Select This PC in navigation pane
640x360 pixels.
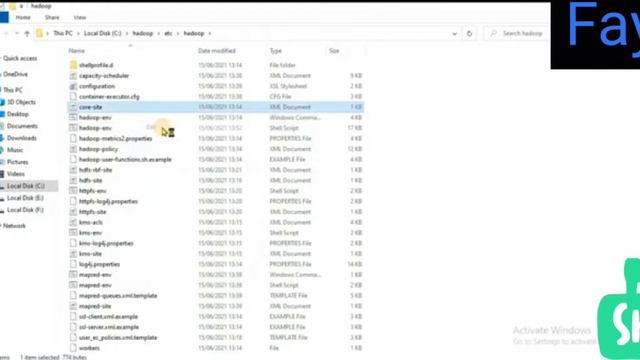coord(13,90)
